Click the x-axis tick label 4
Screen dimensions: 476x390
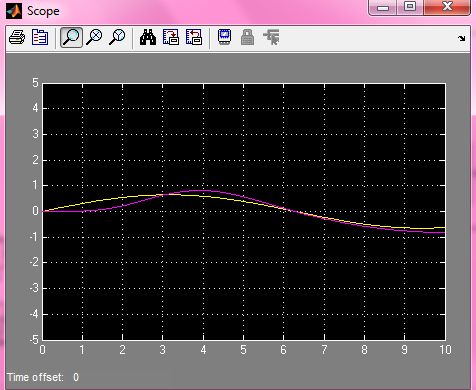[203, 350]
